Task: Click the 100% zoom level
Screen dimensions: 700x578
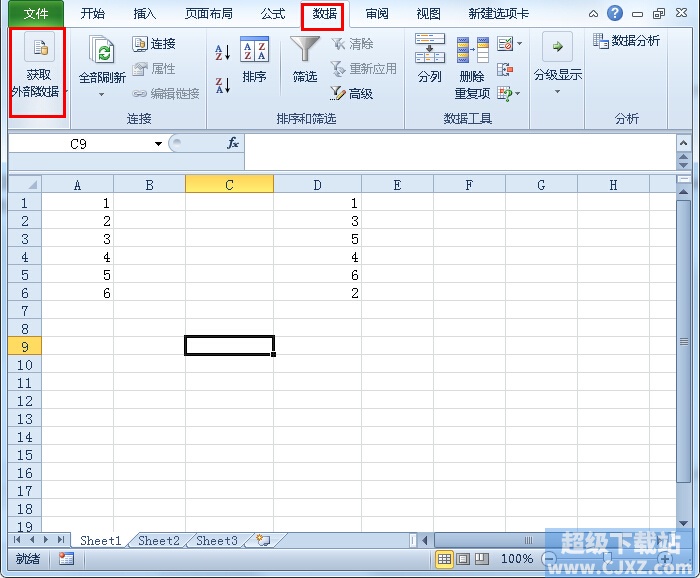Action: tap(517, 558)
